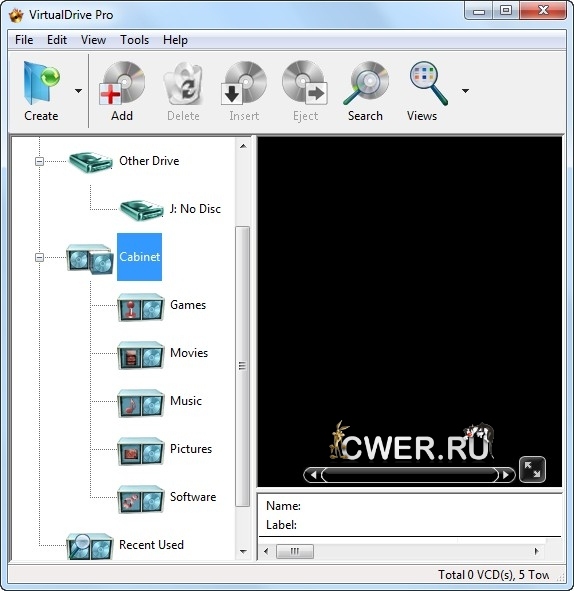Collapse the Cabinet tree node
Viewport: 574px width, 591px height.
coord(39,257)
